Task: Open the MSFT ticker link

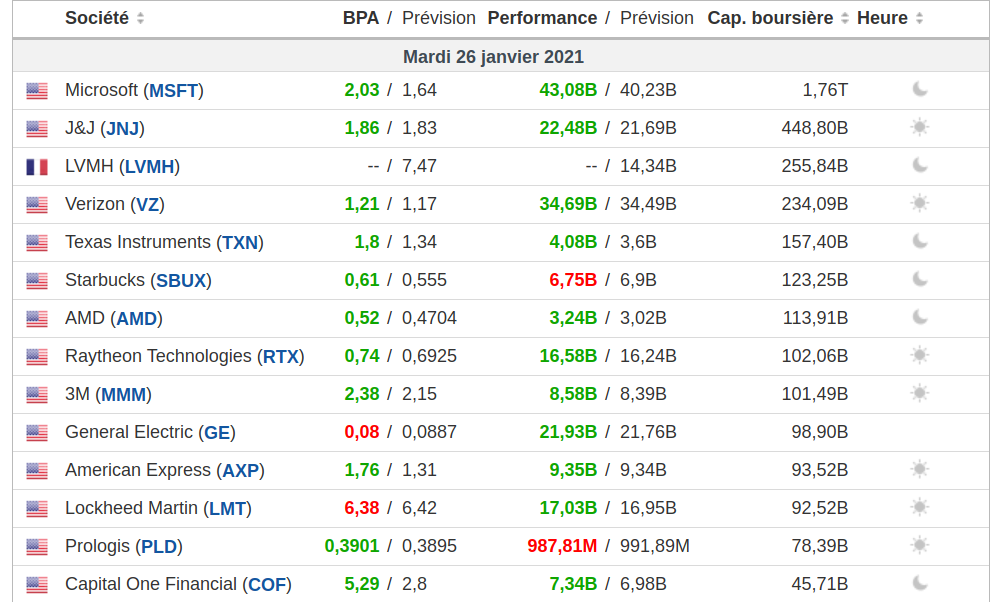Action: [174, 91]
